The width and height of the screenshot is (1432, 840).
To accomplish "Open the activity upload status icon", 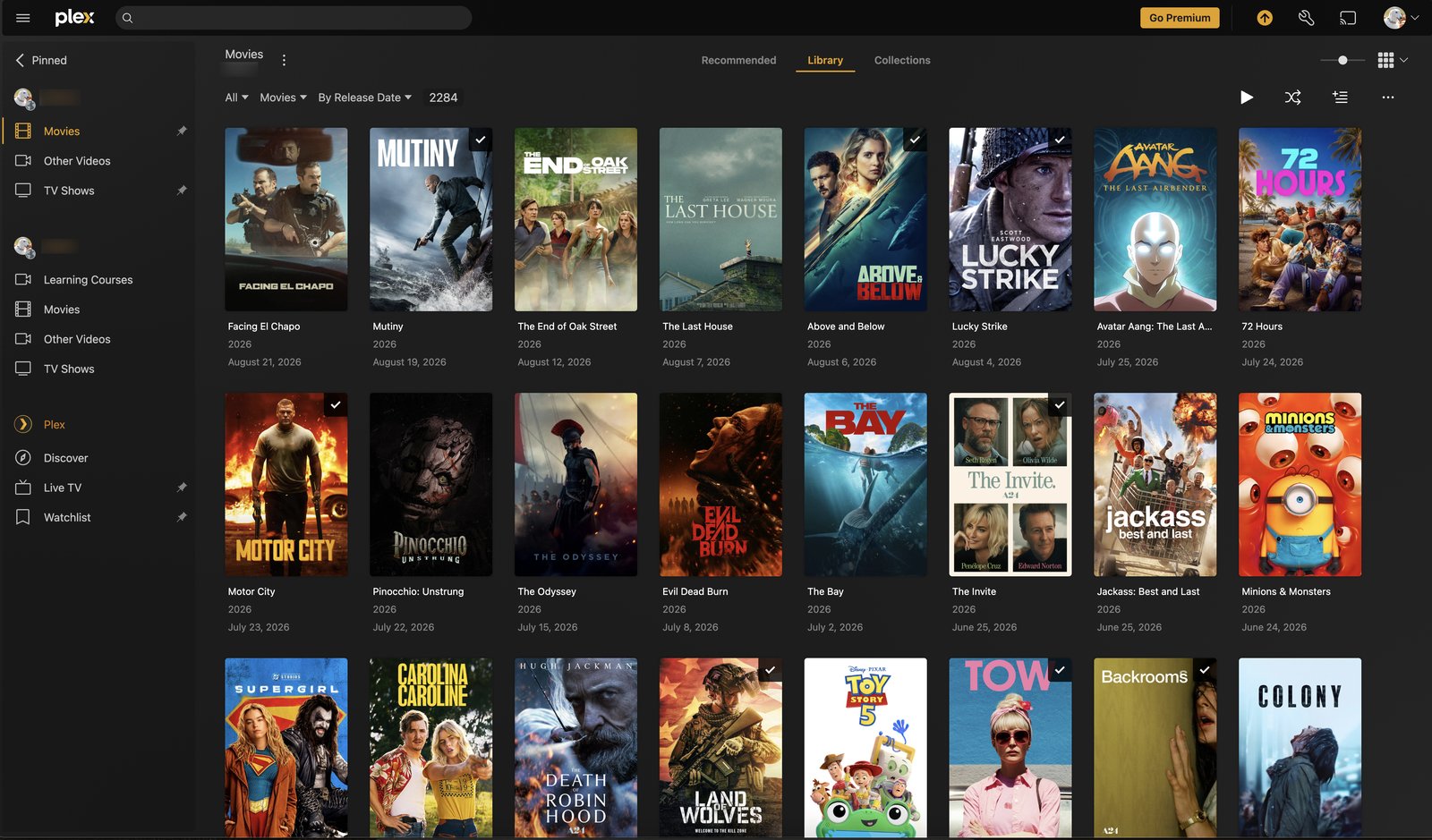I will point(1265,18).
